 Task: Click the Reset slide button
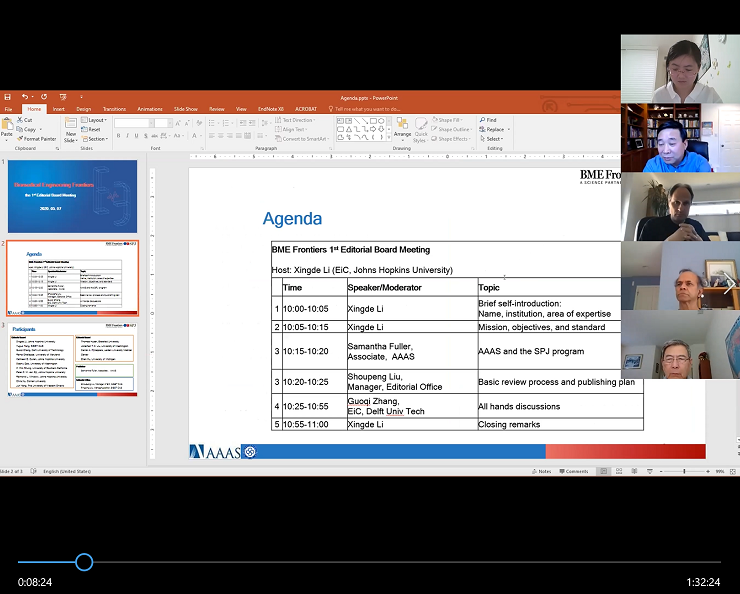point(93,129)
